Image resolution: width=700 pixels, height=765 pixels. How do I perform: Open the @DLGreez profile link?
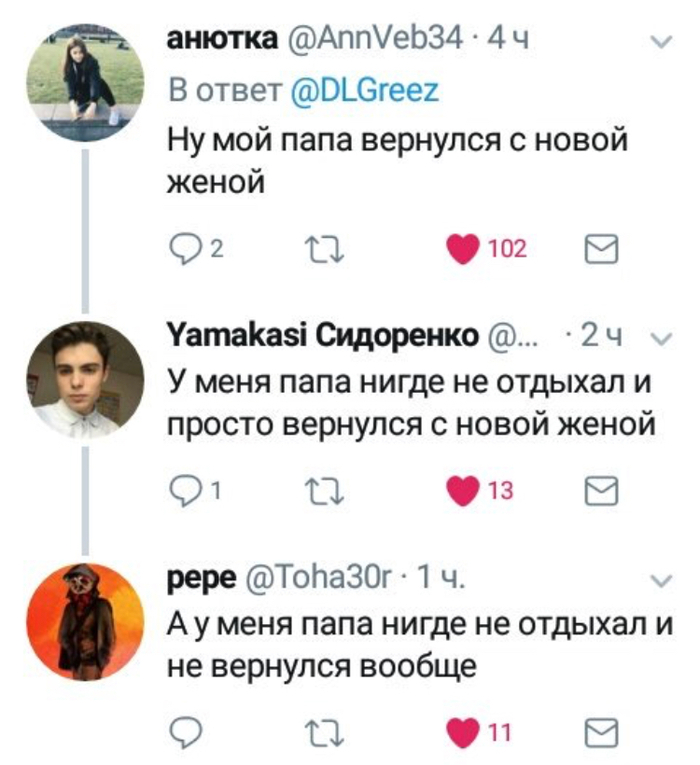tap(364, 91)
